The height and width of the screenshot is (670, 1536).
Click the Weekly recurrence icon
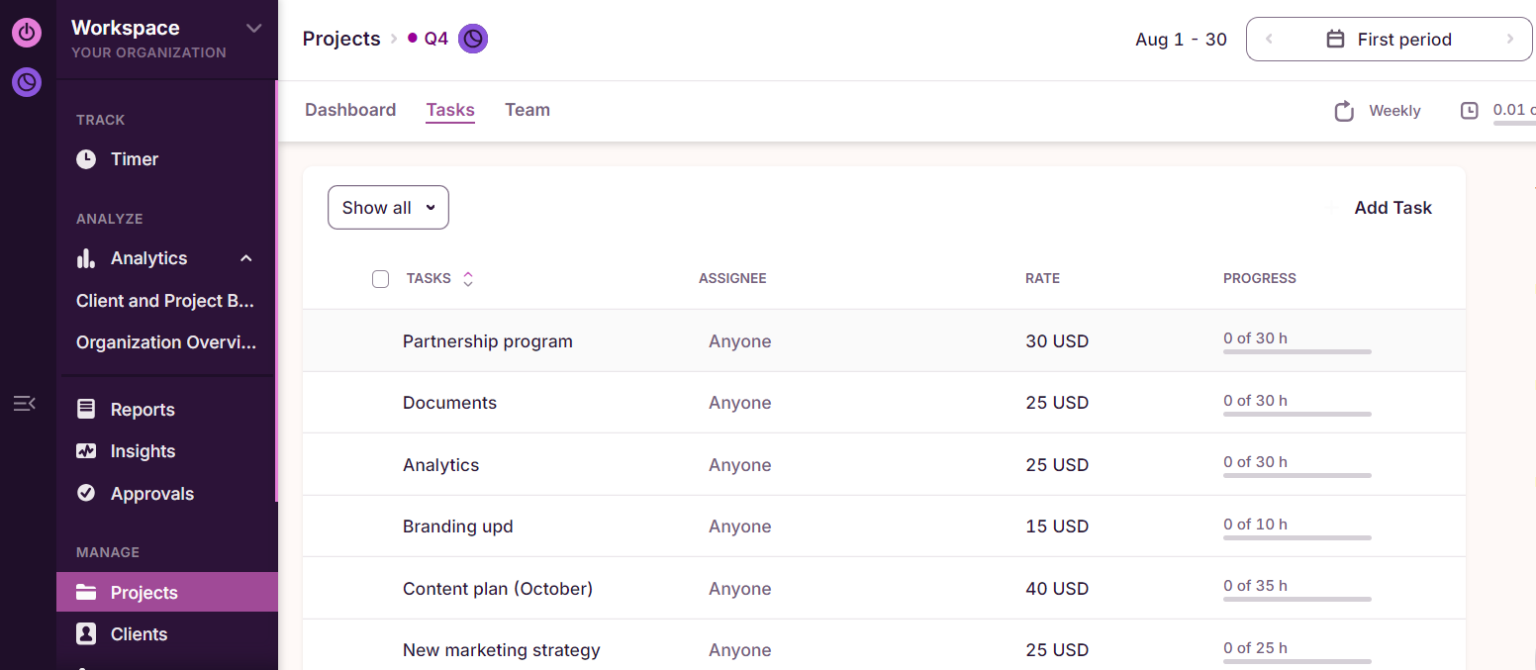click(1344, 111)
